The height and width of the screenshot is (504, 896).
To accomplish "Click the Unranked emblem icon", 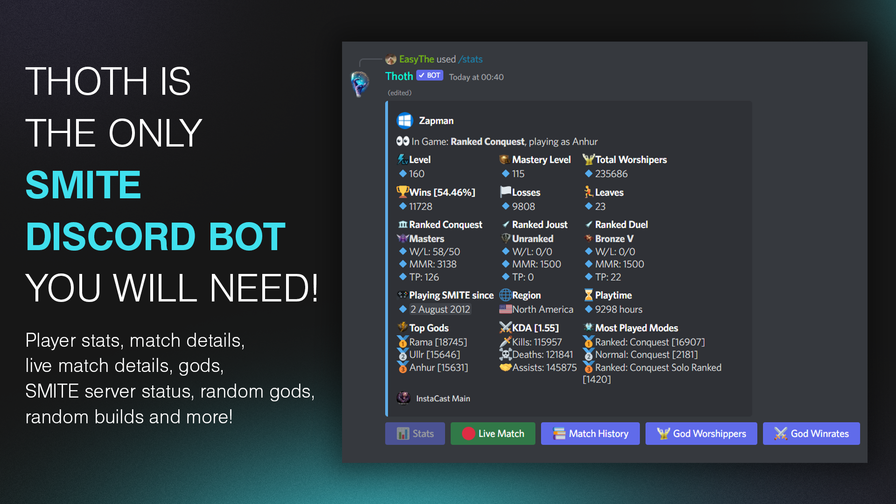I will (505, 238).
